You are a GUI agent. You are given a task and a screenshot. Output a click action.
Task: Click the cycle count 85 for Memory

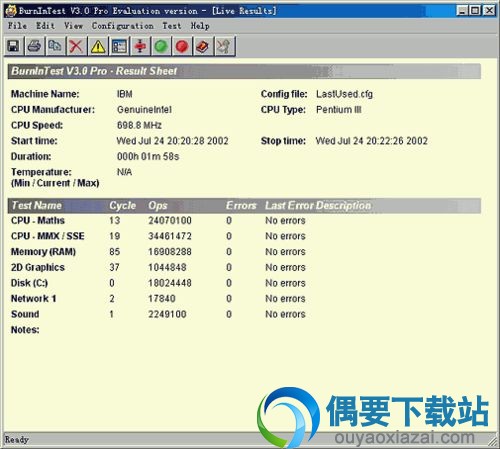pos(115,252)
